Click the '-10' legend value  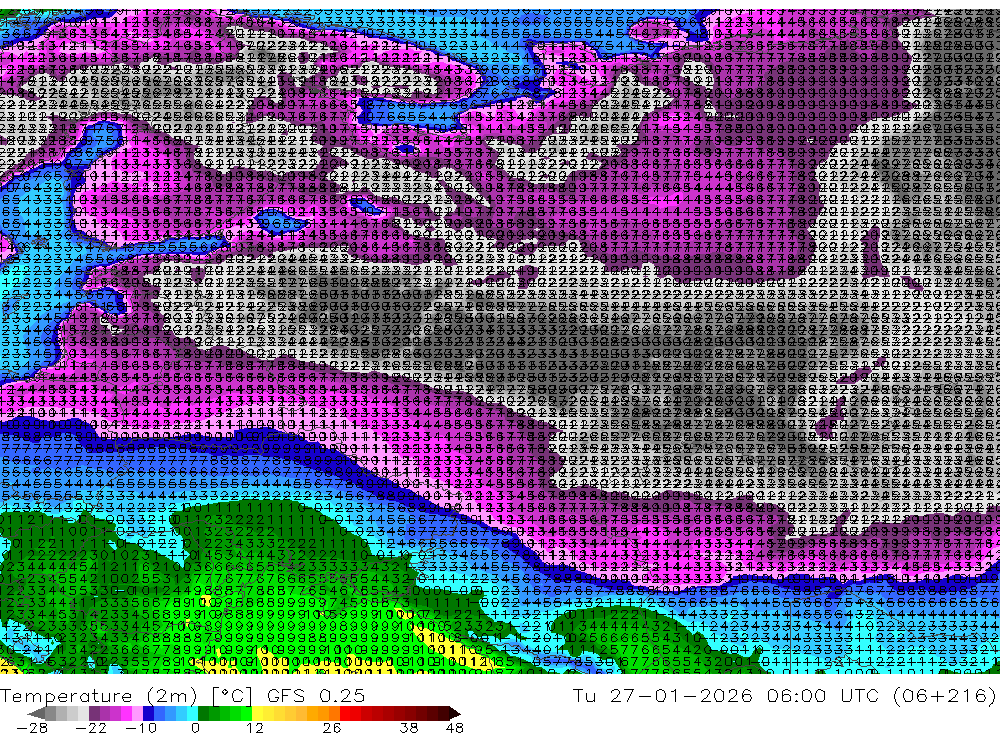point(140,727)
